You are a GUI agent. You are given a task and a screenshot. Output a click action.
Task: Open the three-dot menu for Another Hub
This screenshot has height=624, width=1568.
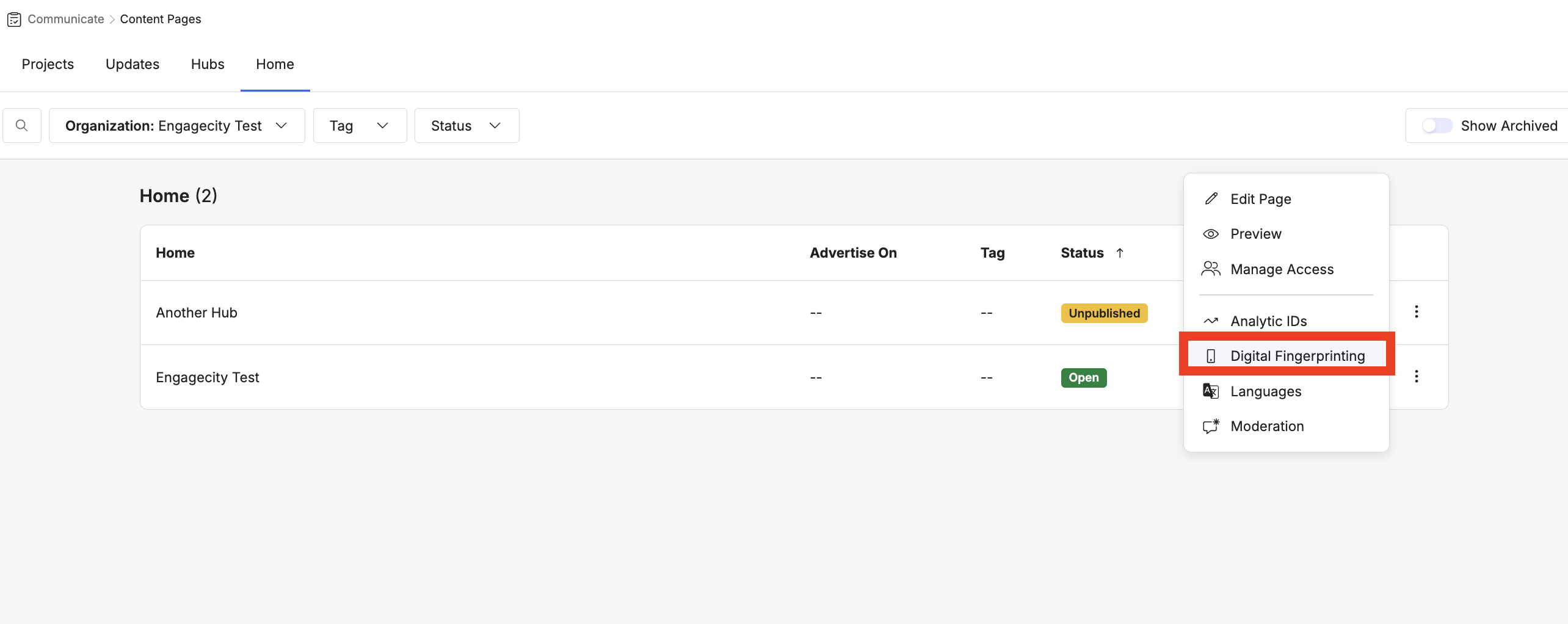point(1416,312)
